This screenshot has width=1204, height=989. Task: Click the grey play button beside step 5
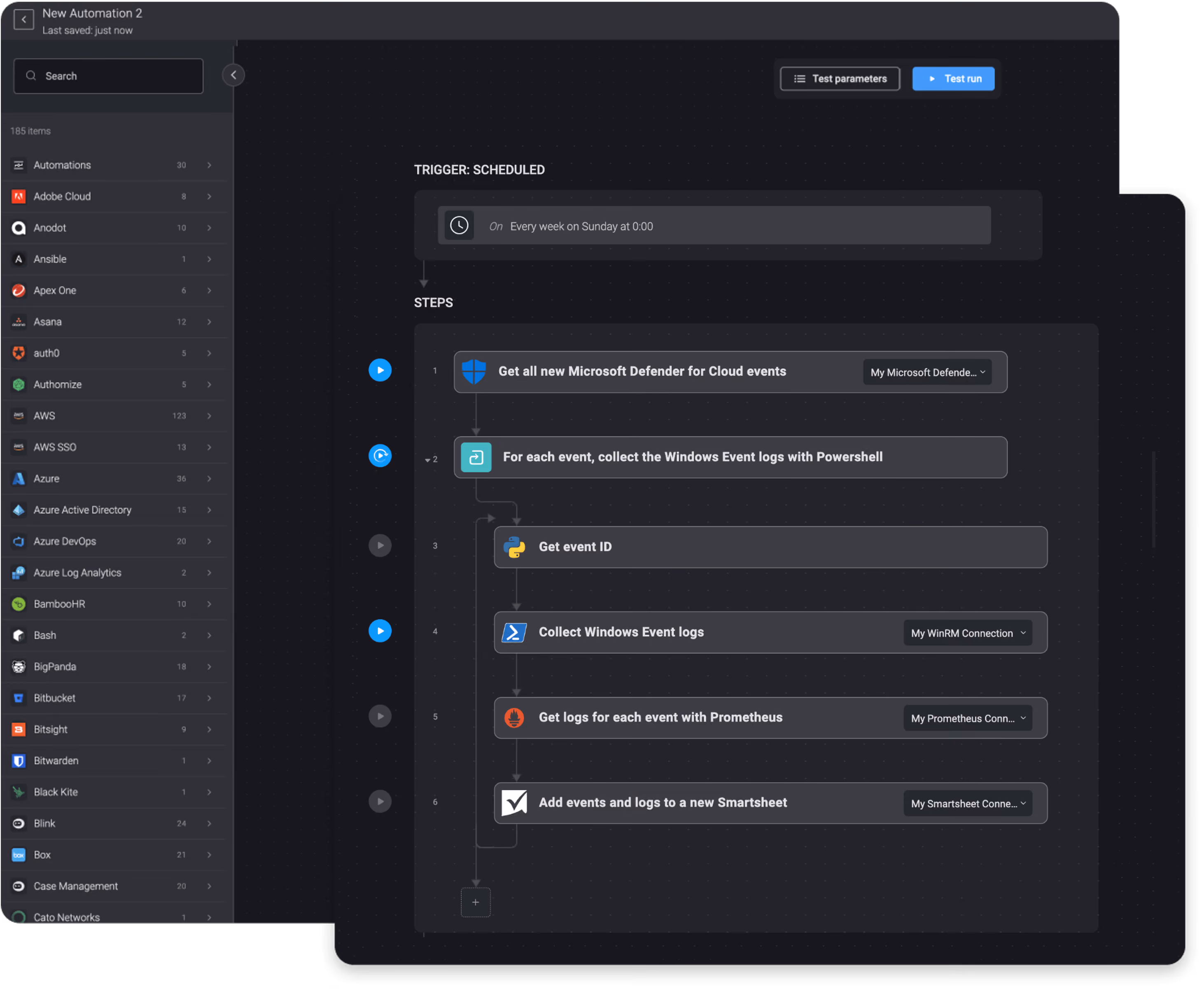click(380, 717)
